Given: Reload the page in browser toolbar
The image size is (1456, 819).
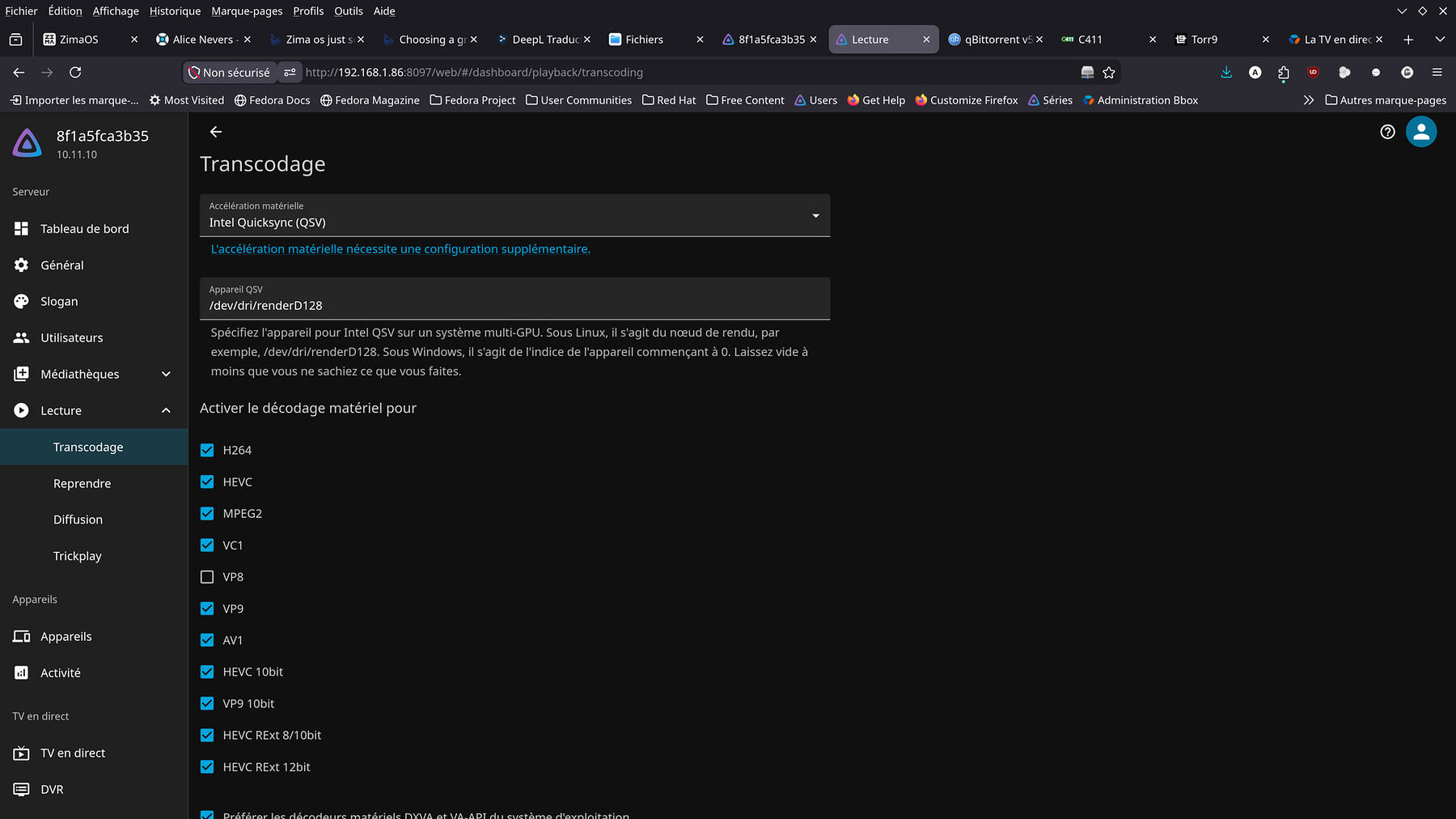Looking at the screenshot, I should tap(75, 73).
